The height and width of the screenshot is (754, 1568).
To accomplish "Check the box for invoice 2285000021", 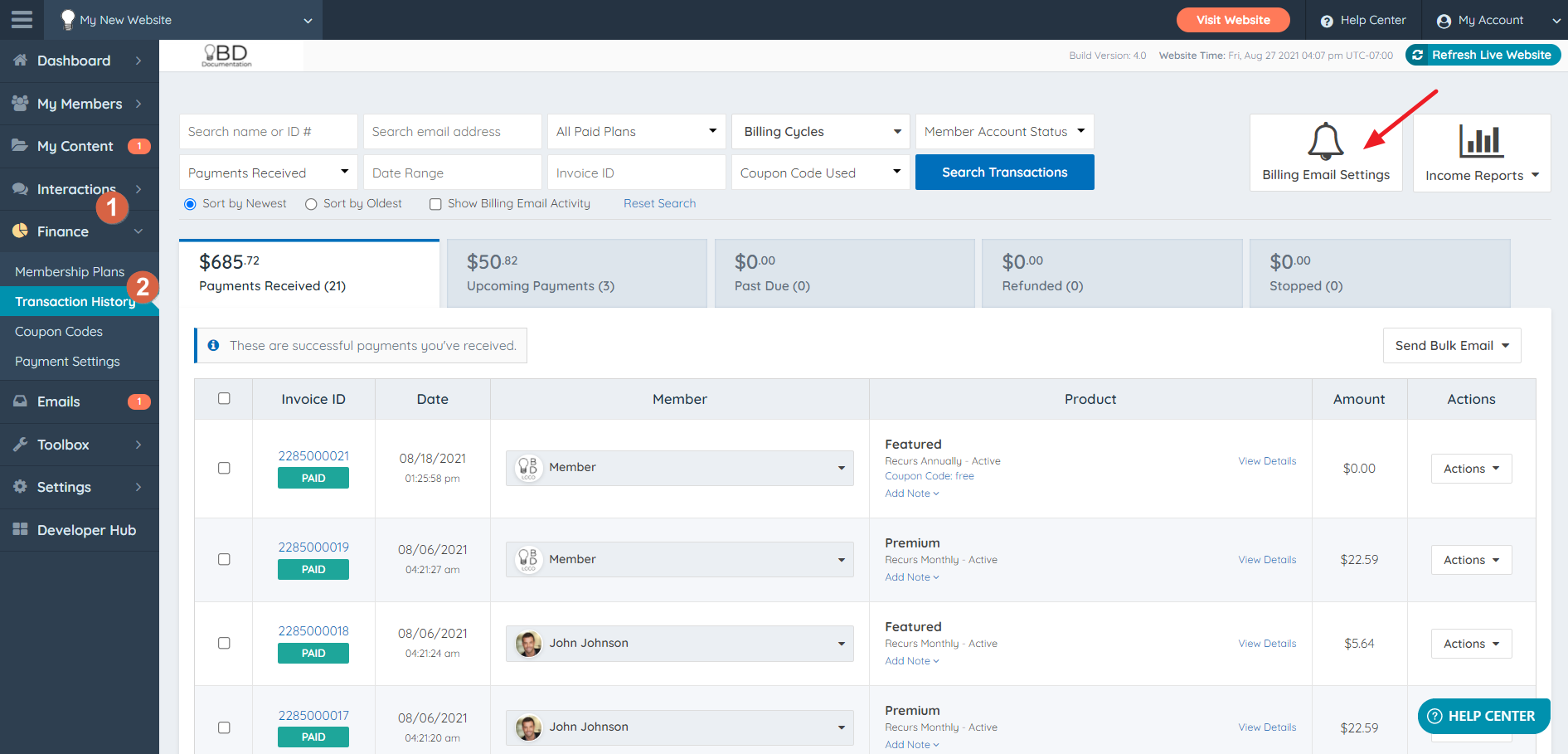I will pyautogui.click(x=224, y=468).
